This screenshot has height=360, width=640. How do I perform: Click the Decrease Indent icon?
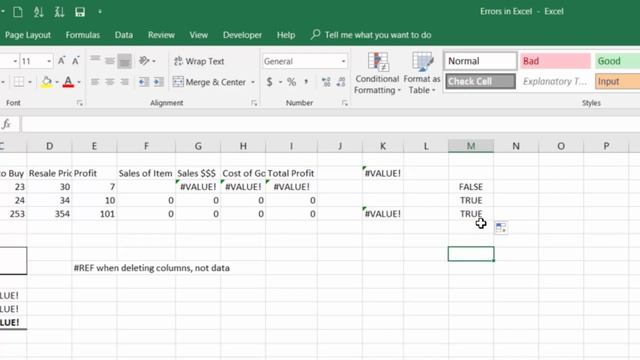click(x=143, y=82)
